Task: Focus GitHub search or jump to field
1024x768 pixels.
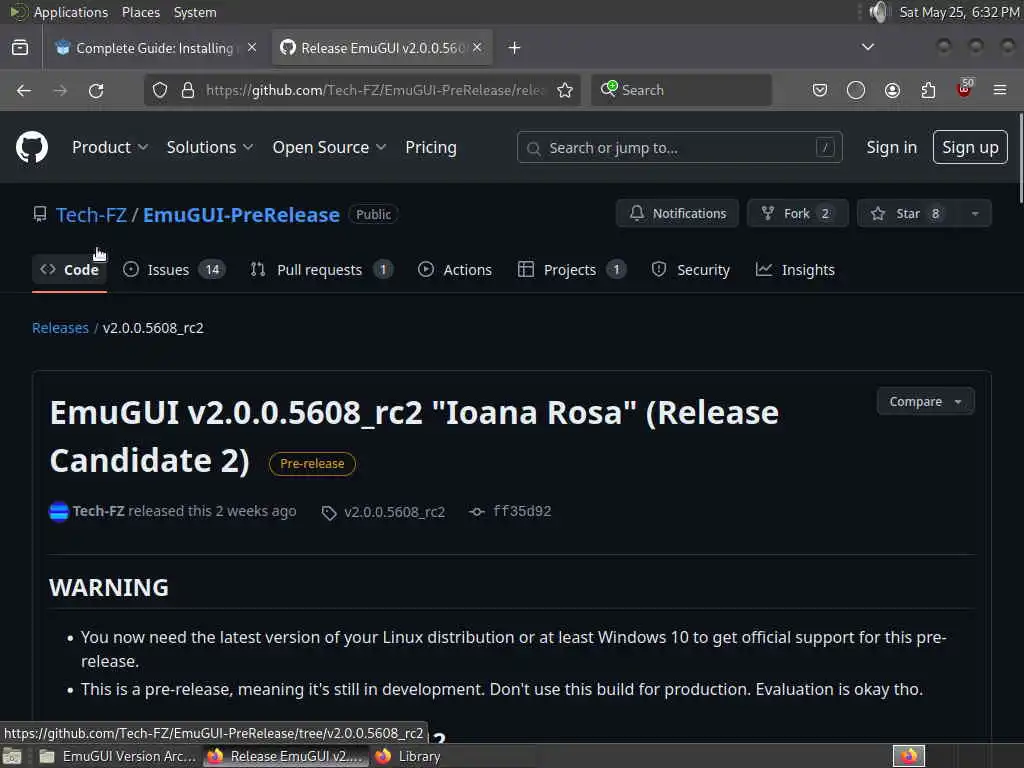Action: [x=679, y=148]
